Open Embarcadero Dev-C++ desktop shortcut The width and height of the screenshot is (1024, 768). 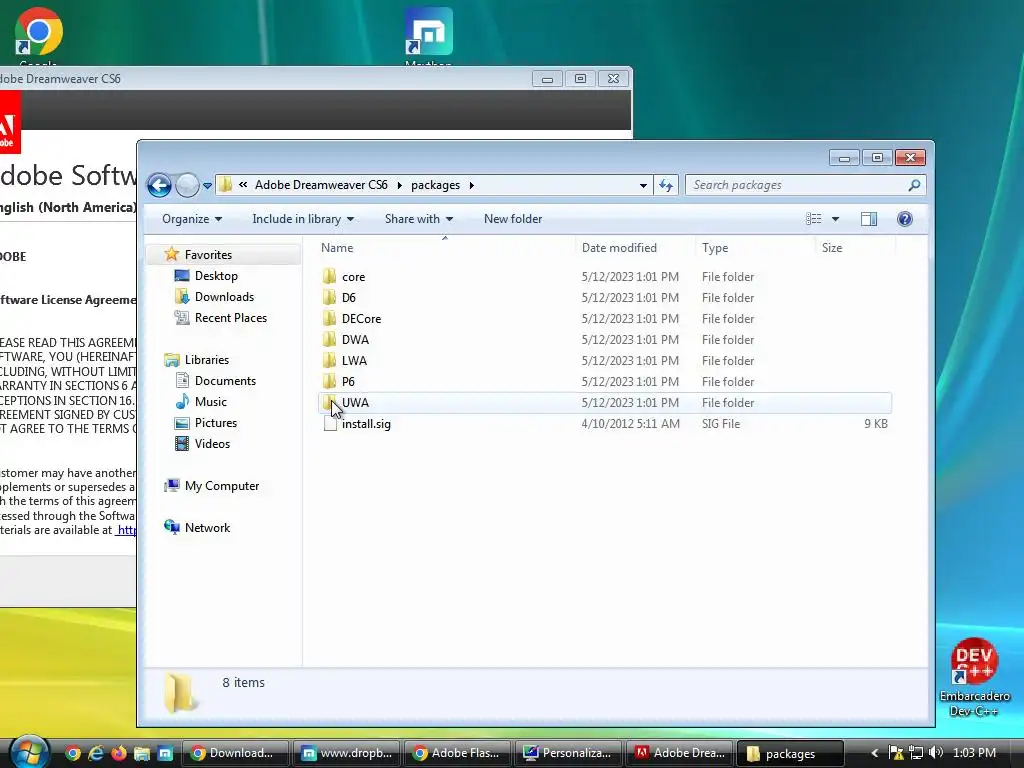(x=974, y=677)
